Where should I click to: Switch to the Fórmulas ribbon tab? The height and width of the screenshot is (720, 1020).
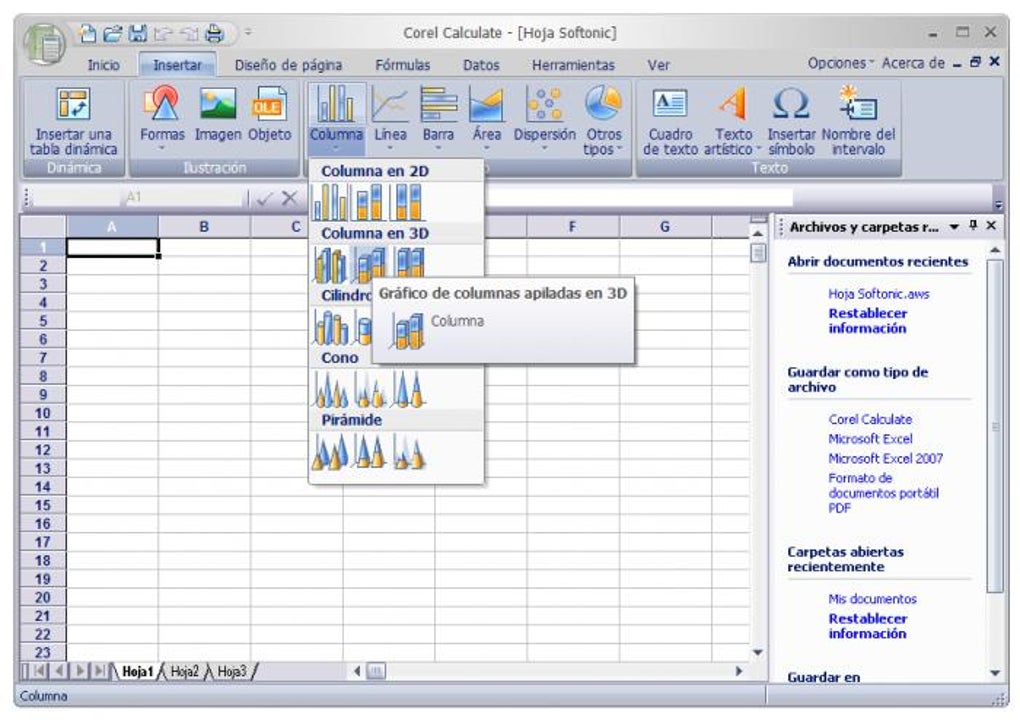403,65
